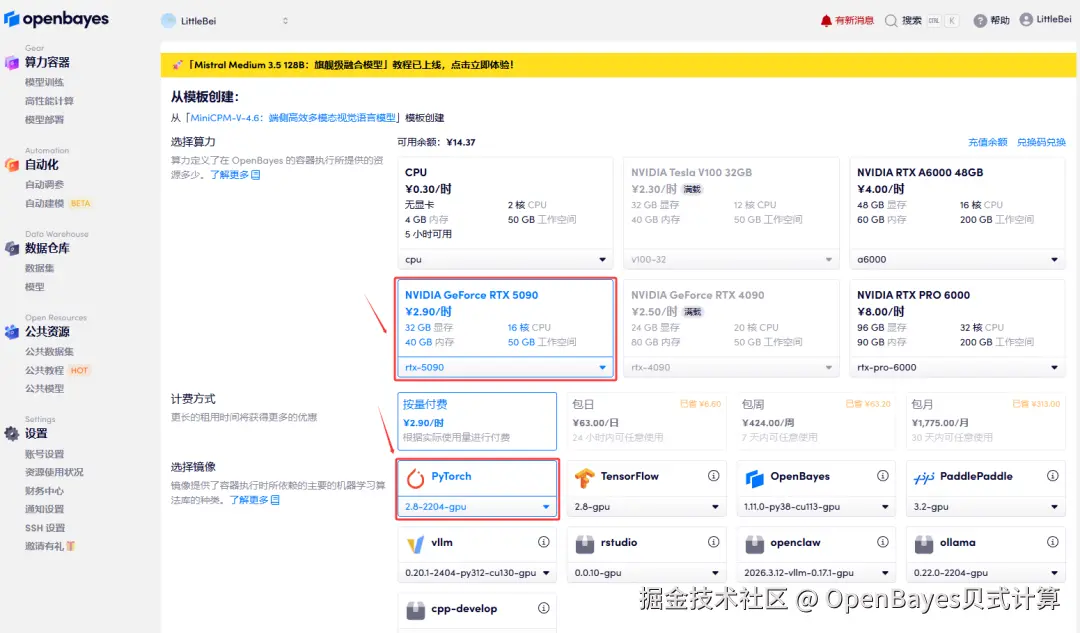The width and height of the screenshot is (1080, 633).
Task: Click the 公共资源 sidebar icon
Action: coord(12,331)
